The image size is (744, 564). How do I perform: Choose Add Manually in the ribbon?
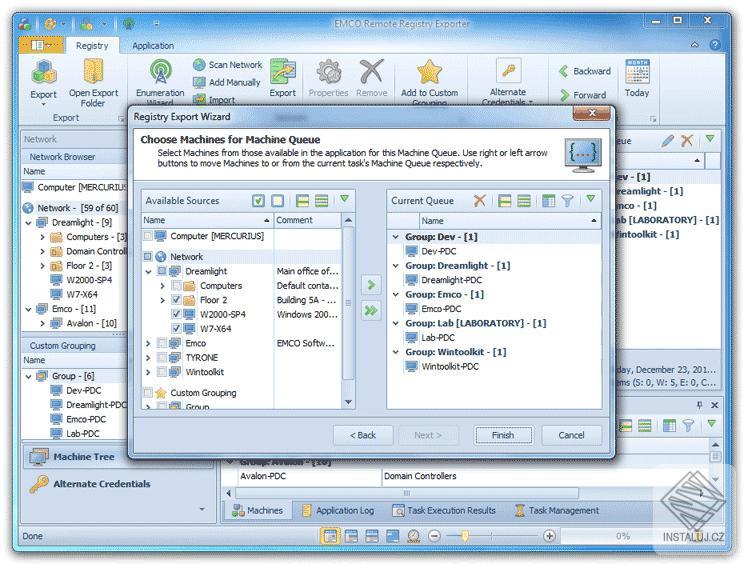coord(227,82)
